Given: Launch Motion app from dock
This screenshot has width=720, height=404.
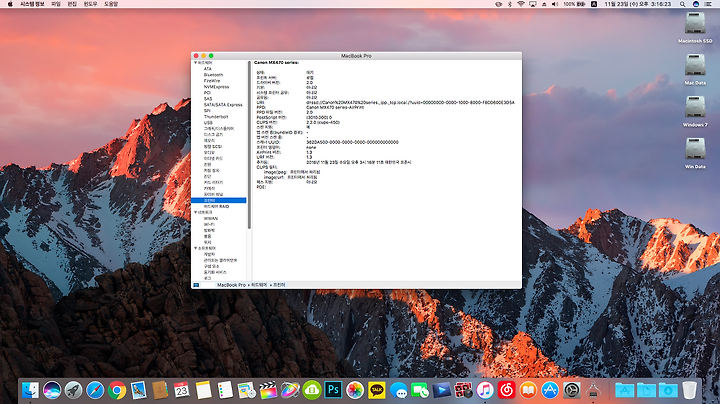Looking at the screenshot, I should [290, 390].
